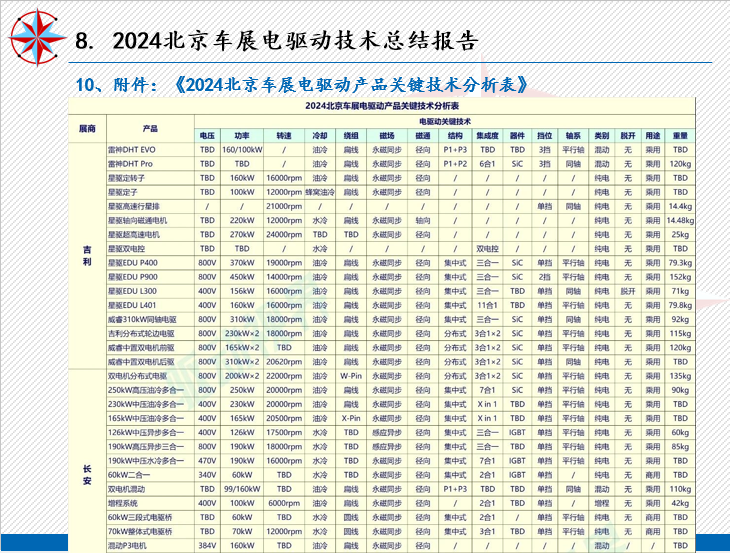The image size is (730, 553).
Task: Click the slide title about 2024北京车展电驱动技术总结报告
Action: tap(295, 41)
